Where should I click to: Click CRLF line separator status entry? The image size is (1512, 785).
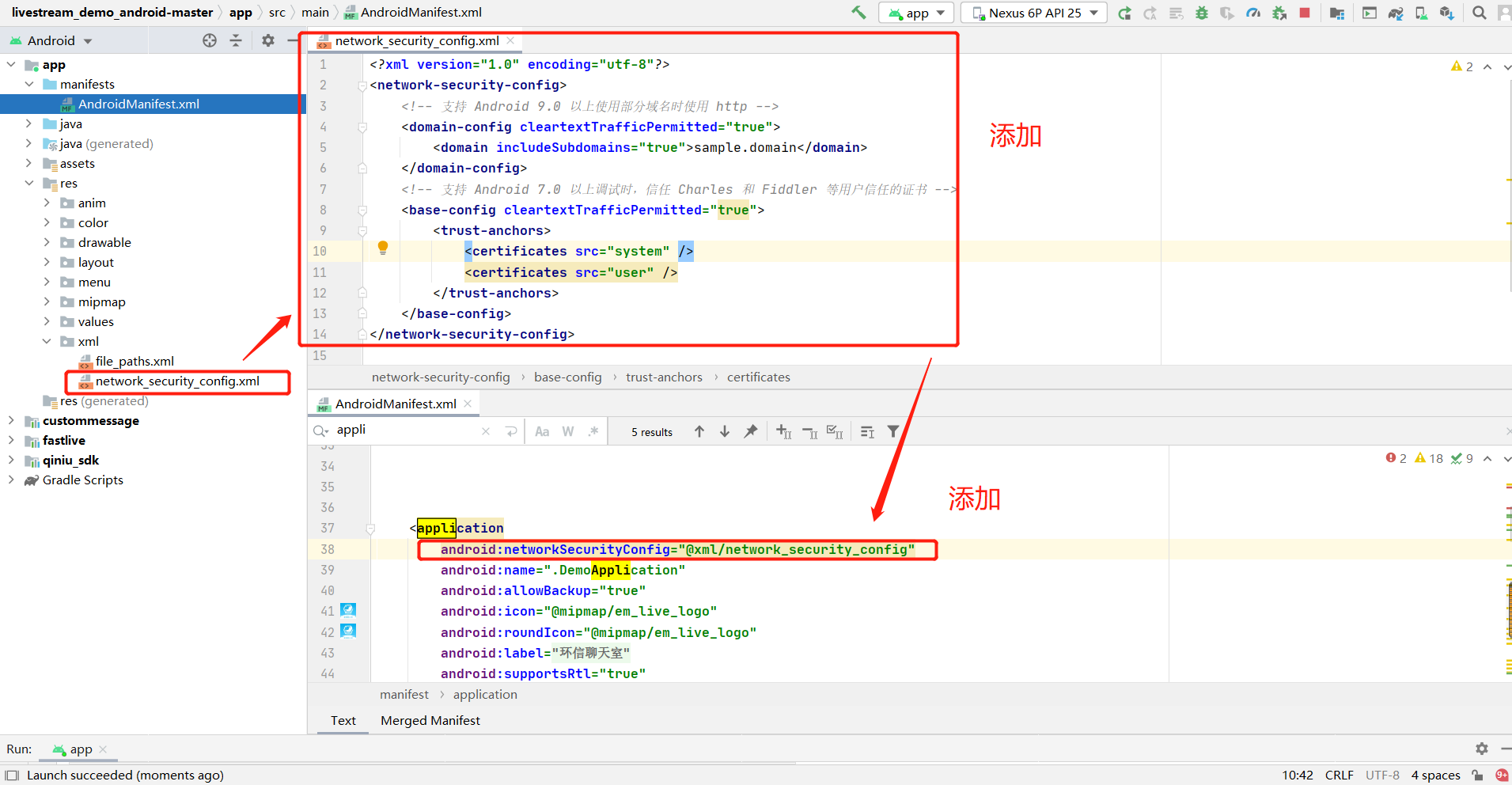click(x=1340, y=776)
